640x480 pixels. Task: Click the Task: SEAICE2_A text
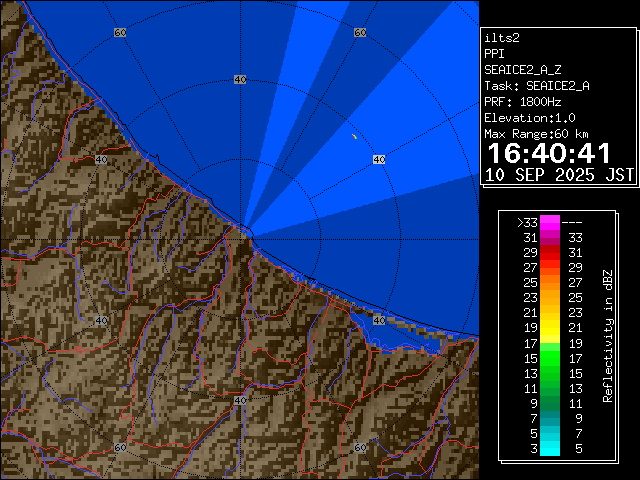click(x=536, y=86)
